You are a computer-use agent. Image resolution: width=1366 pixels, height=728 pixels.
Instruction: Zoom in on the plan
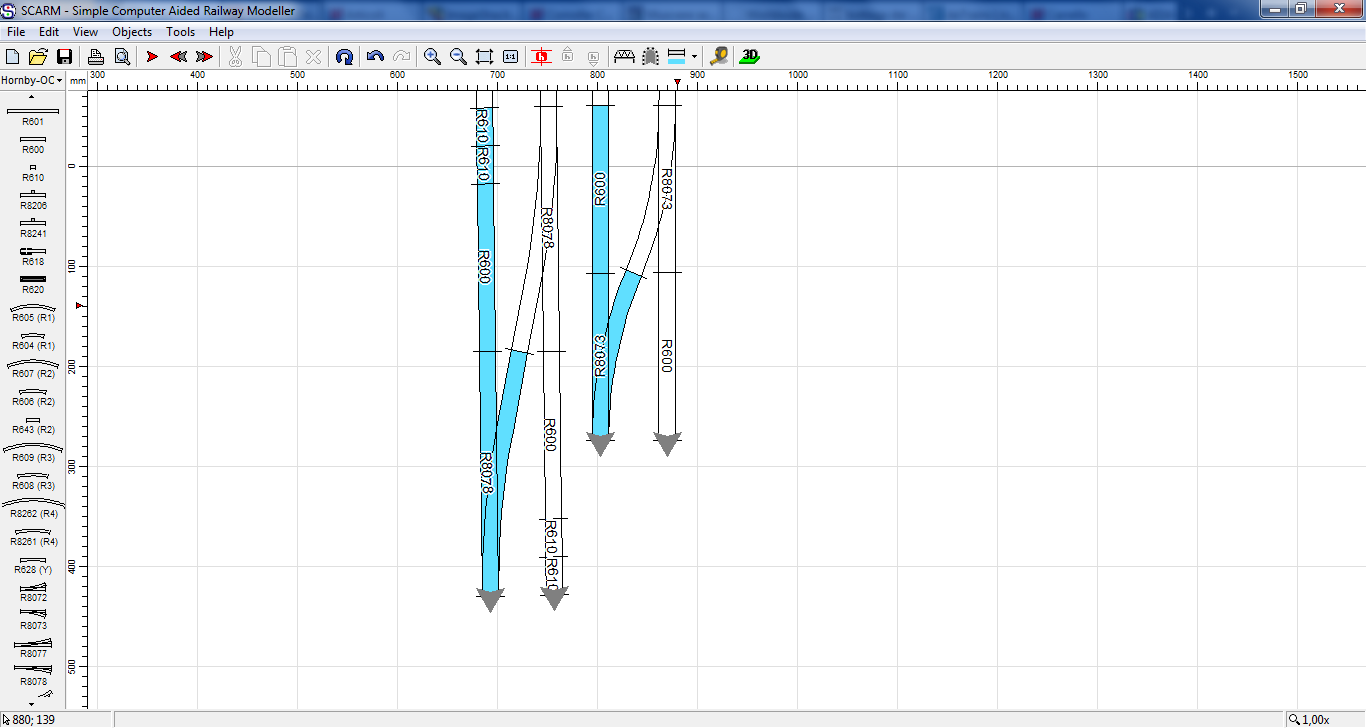point(432,57)
